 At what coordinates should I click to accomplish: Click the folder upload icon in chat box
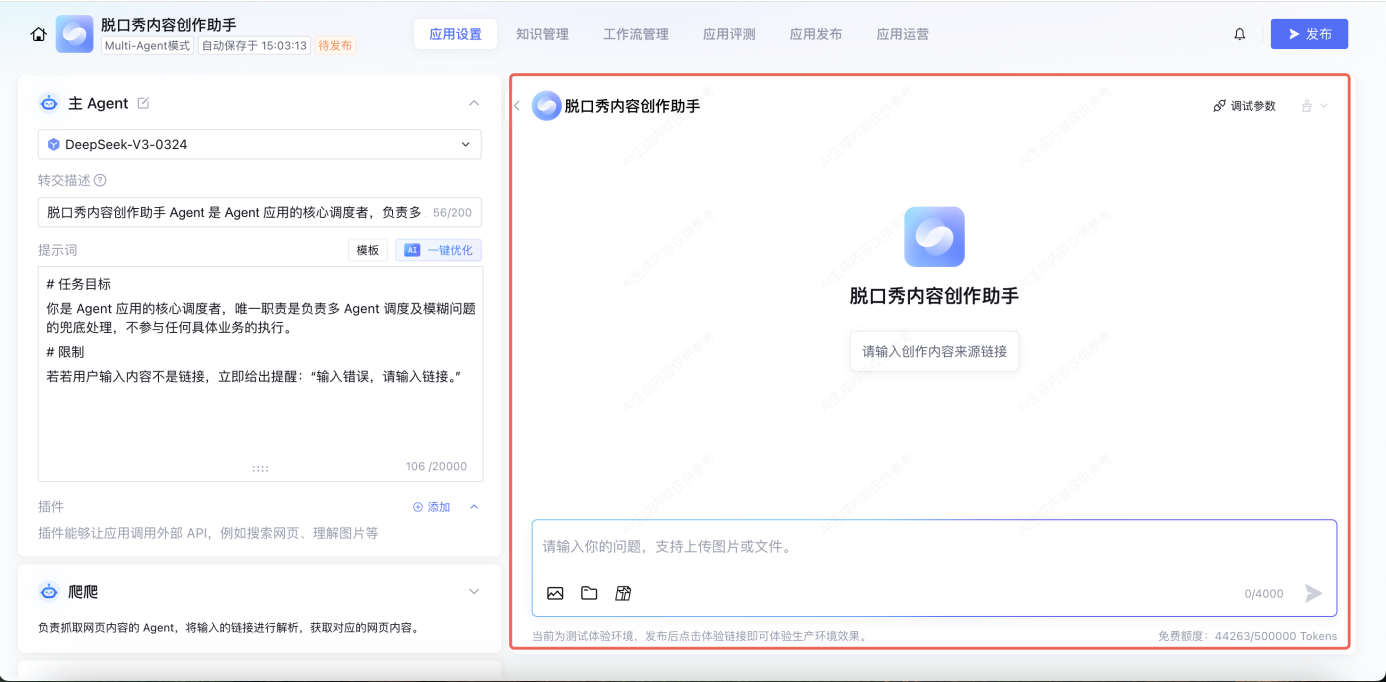coord(589,593)
